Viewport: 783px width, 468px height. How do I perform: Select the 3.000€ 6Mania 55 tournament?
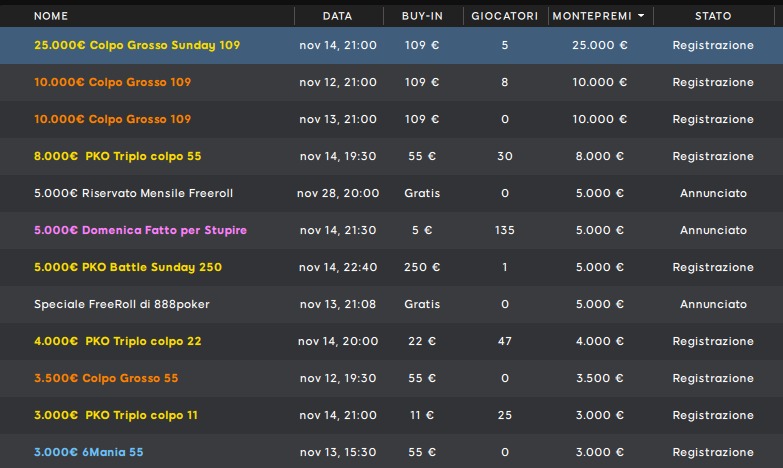click(89, 452)
